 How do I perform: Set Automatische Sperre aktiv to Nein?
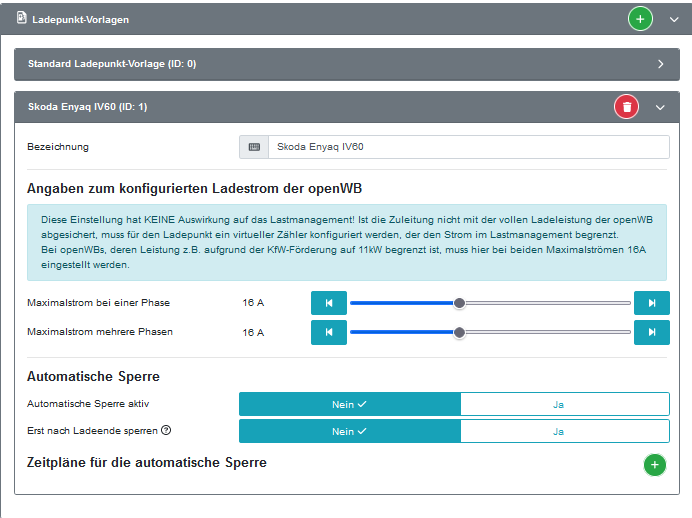point(350,404)
